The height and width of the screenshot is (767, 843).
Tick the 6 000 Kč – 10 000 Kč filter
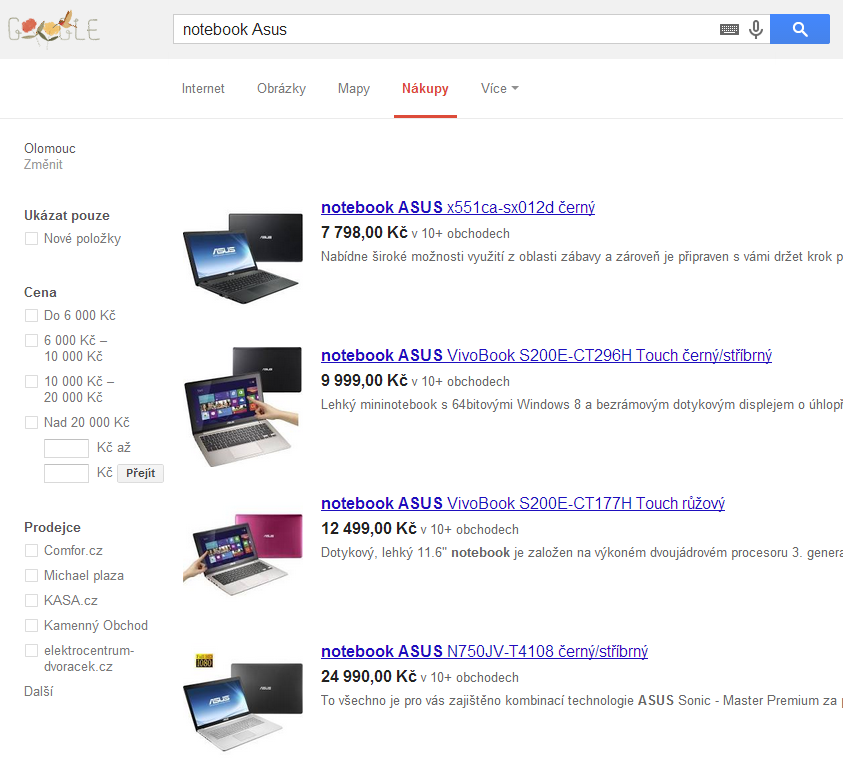pyautogui.click(x=31, y=340)
